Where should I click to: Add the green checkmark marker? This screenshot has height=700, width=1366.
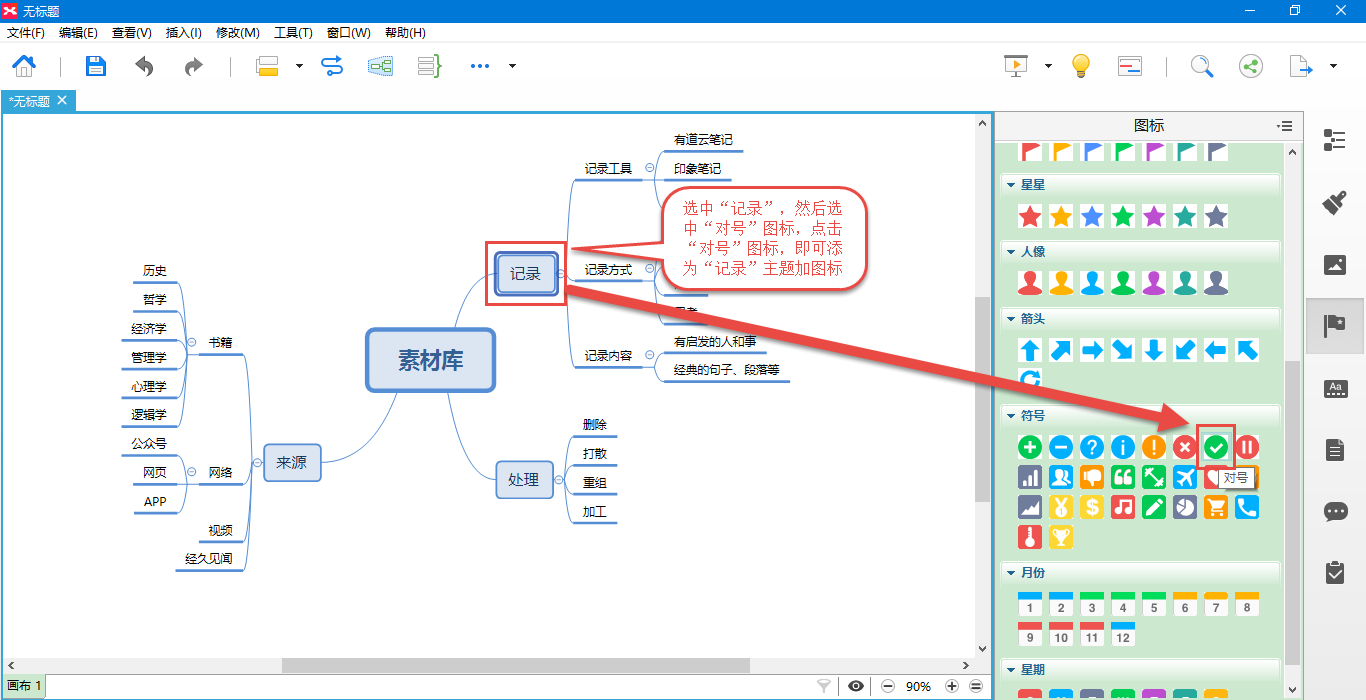coord(1215,447)
